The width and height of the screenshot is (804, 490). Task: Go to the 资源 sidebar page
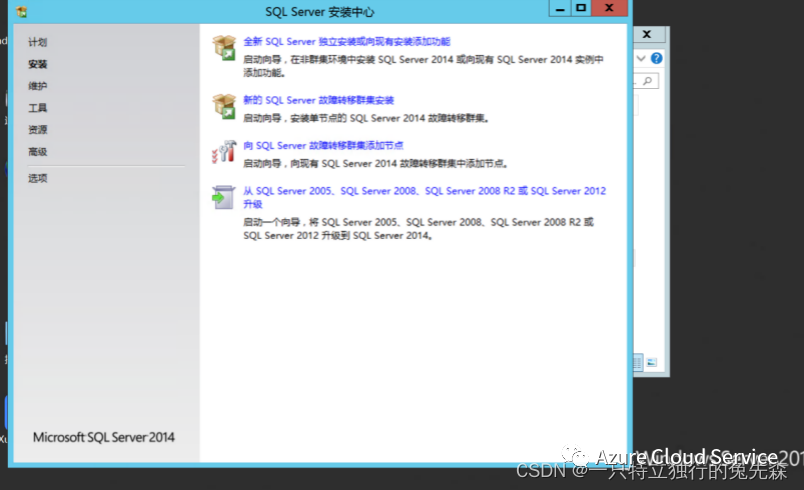tap(37, 130)
